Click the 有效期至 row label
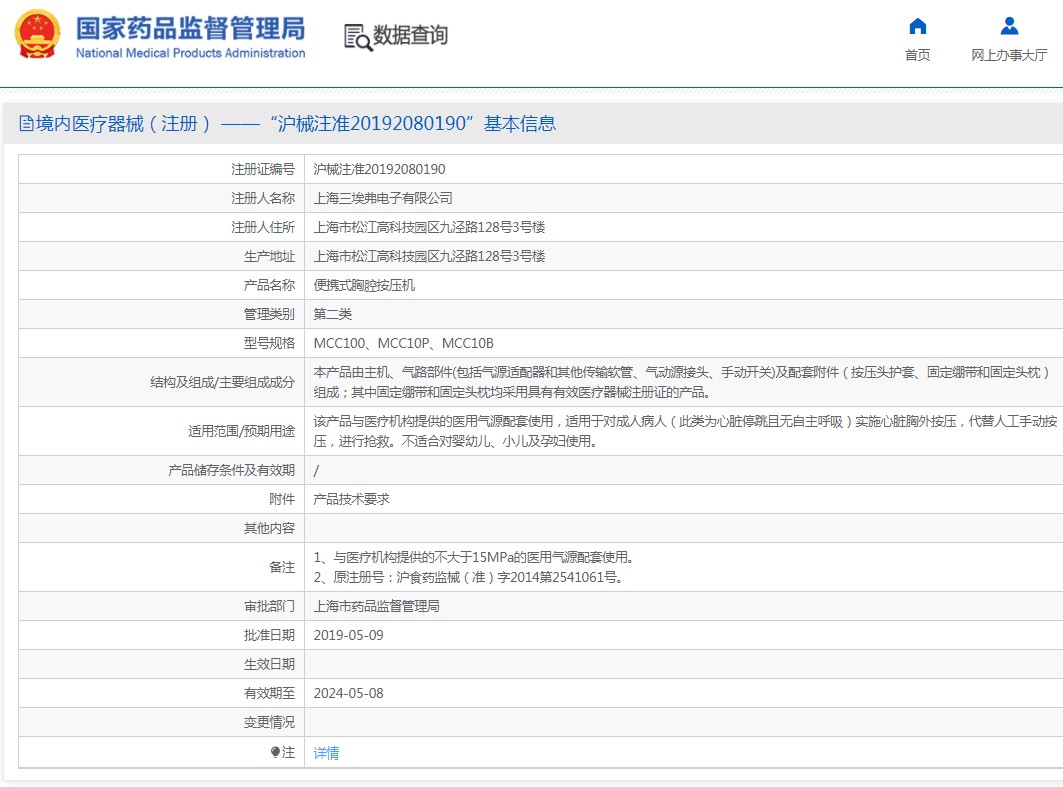Screen dimensions: 1063x787 tap(269, 693)
